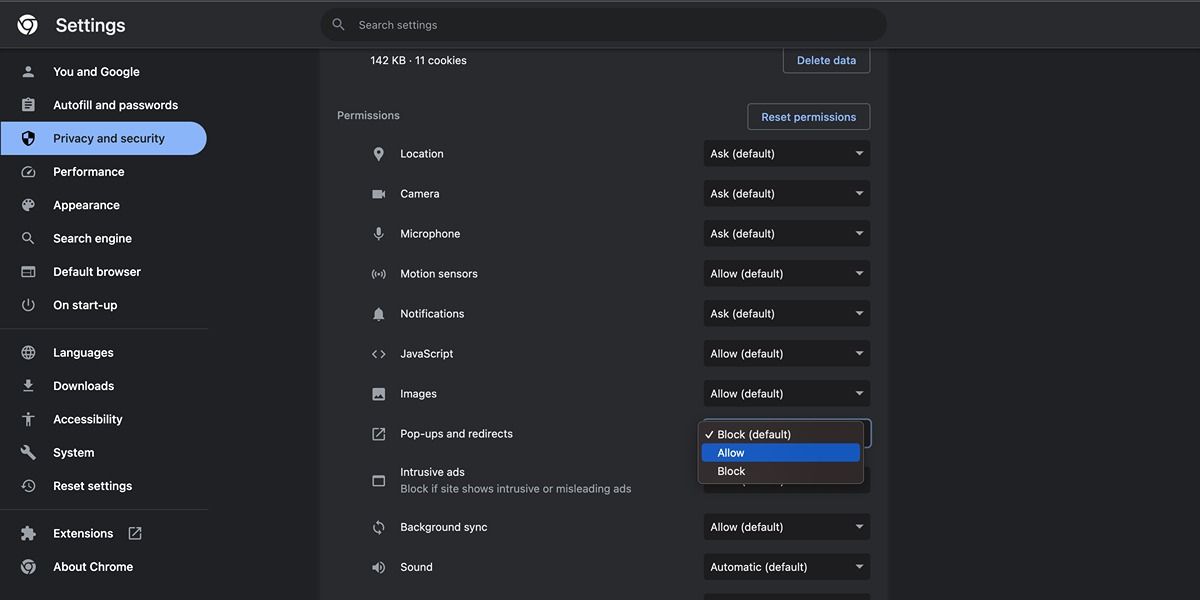The image size is (1200, 600).
Task: Select Allow in the open pop-ups dropdown
Action: 780,452
